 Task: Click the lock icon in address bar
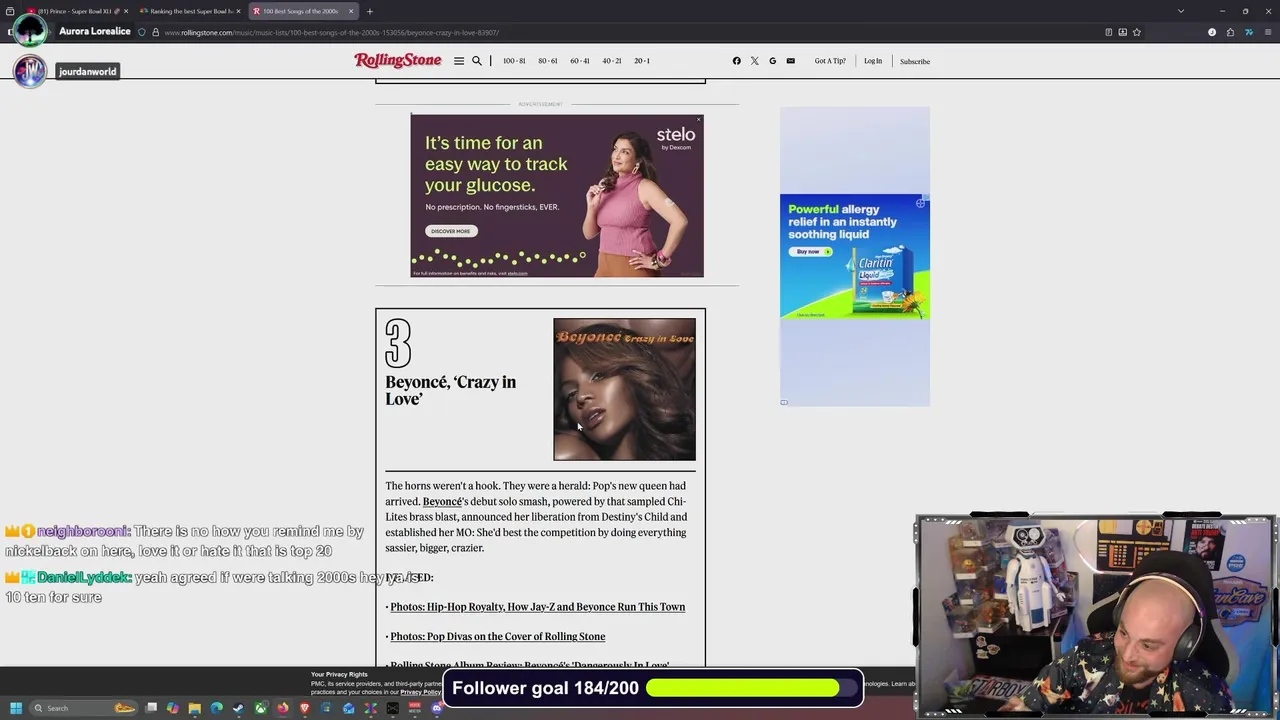(155, 32)
